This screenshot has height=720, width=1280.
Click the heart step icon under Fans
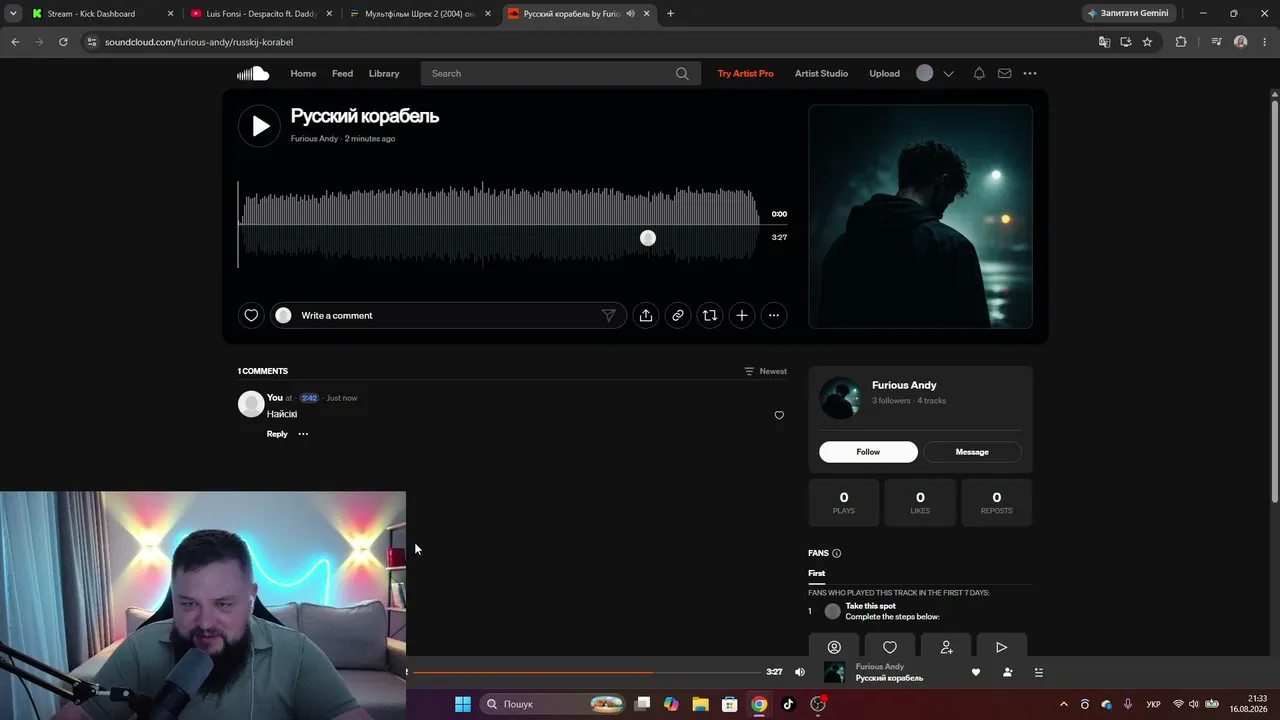click(890, 647)
